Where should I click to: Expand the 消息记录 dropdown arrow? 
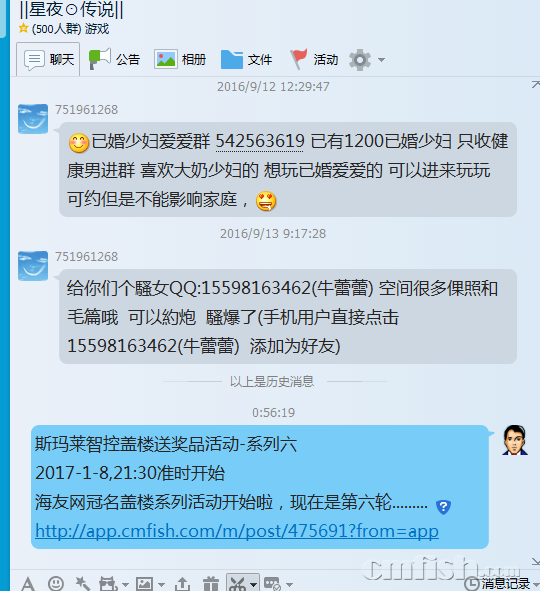click(536, 585)
